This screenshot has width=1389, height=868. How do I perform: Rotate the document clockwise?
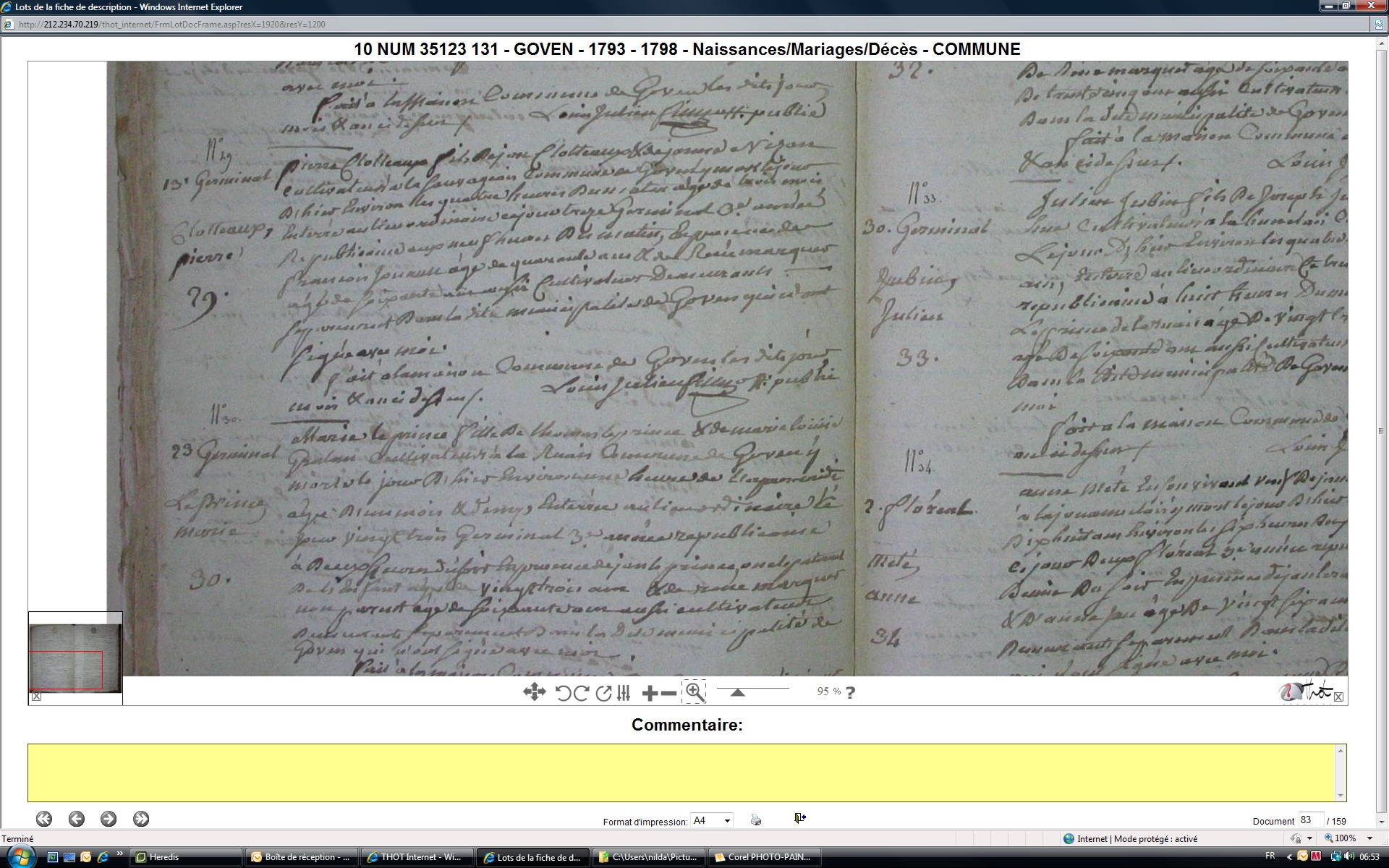coord(581,693)
